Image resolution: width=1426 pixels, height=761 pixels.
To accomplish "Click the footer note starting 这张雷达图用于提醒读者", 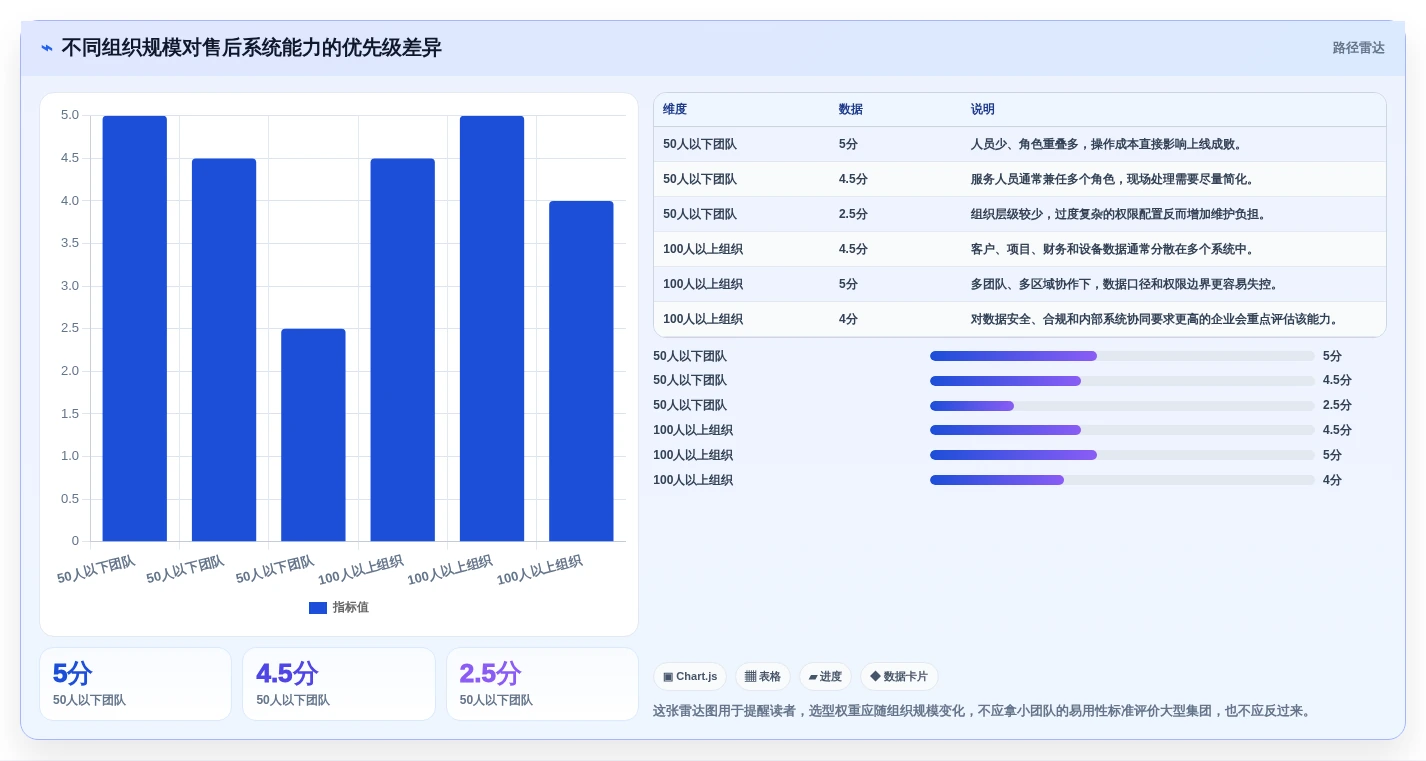I will (982, 711).
